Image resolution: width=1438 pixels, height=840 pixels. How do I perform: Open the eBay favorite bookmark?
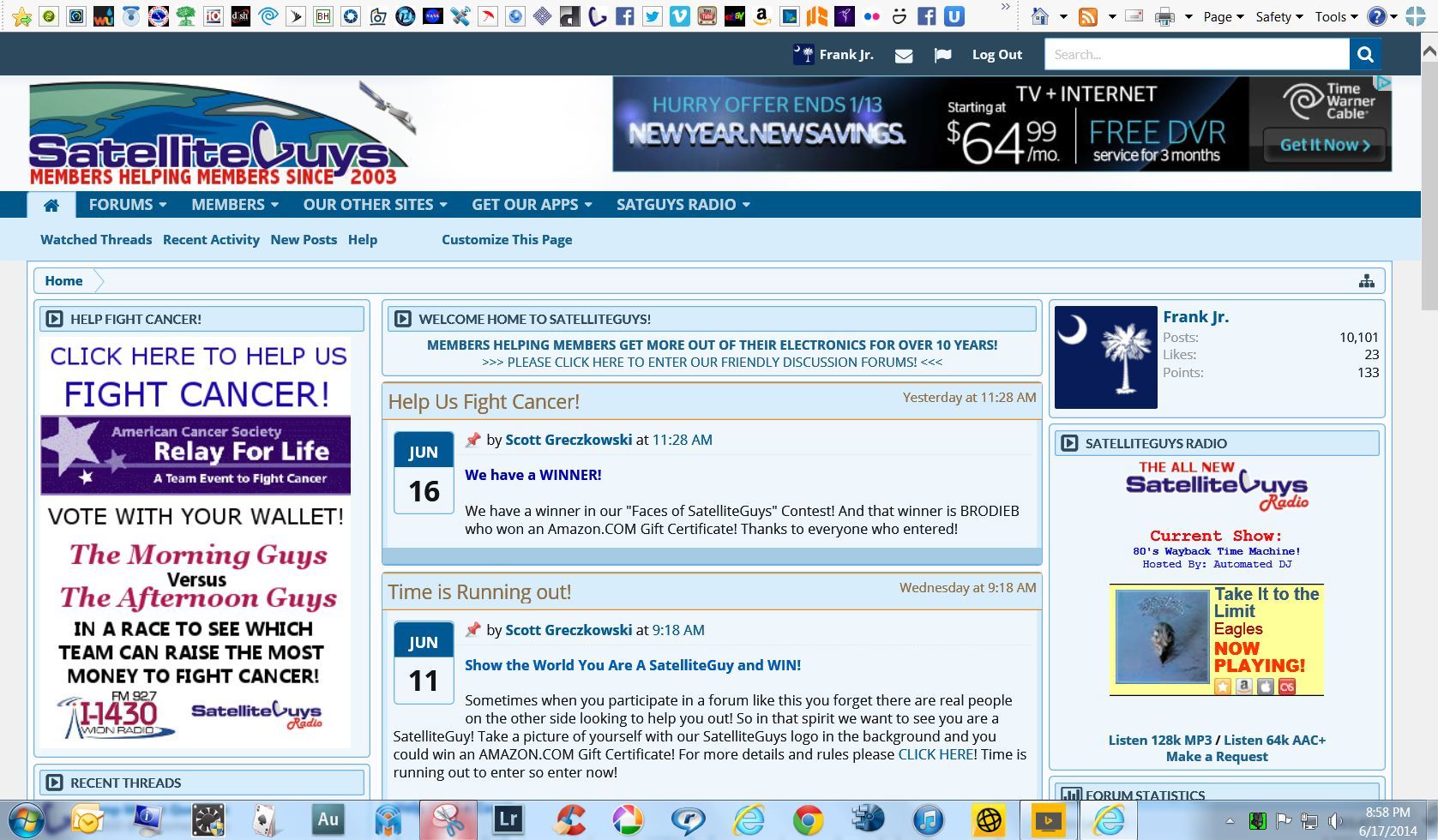pos(735,15)
